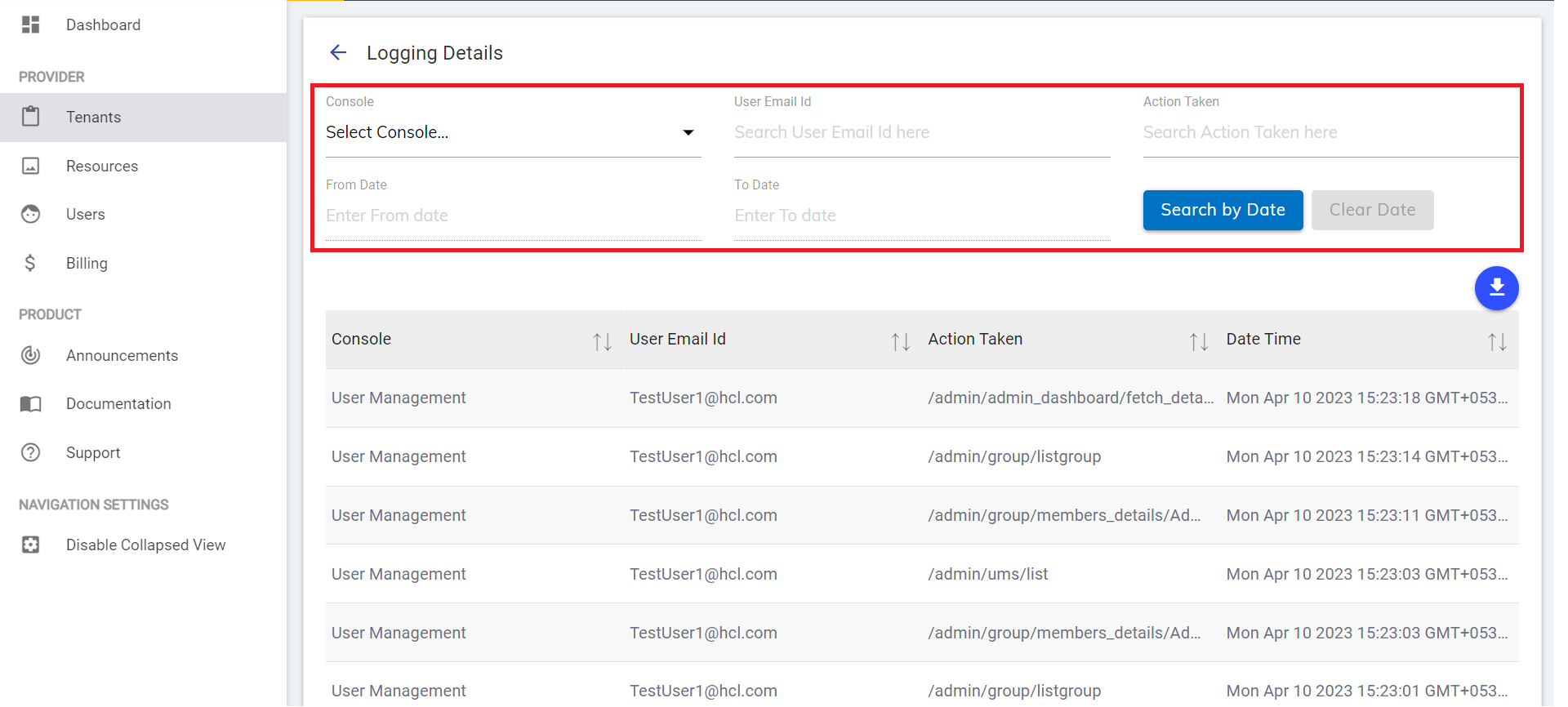Open Resources menu item

point(143,166)
